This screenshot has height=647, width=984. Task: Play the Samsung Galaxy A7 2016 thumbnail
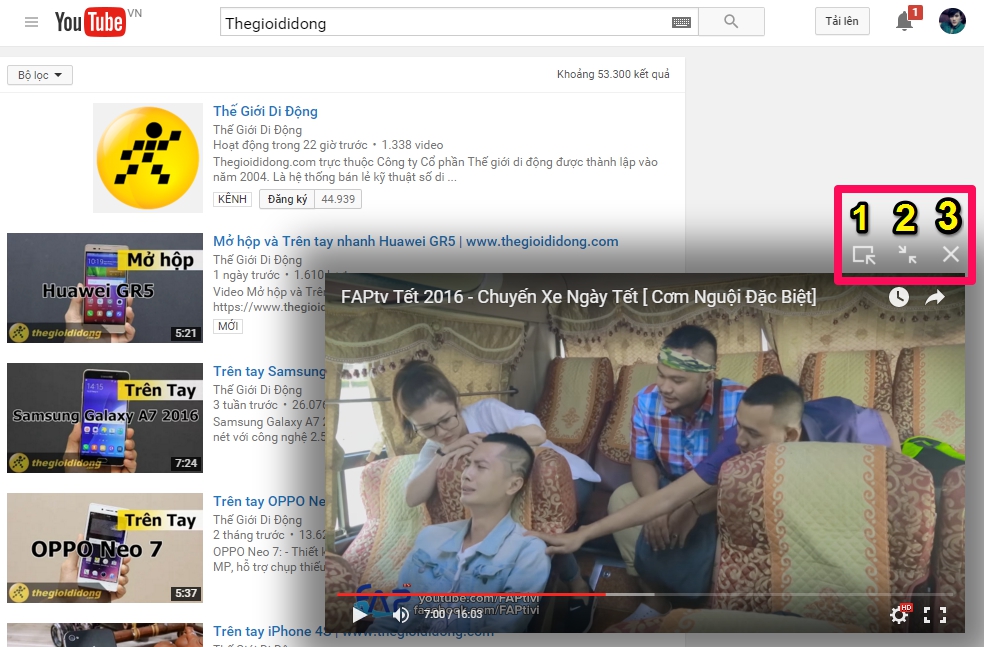[105, 418]
